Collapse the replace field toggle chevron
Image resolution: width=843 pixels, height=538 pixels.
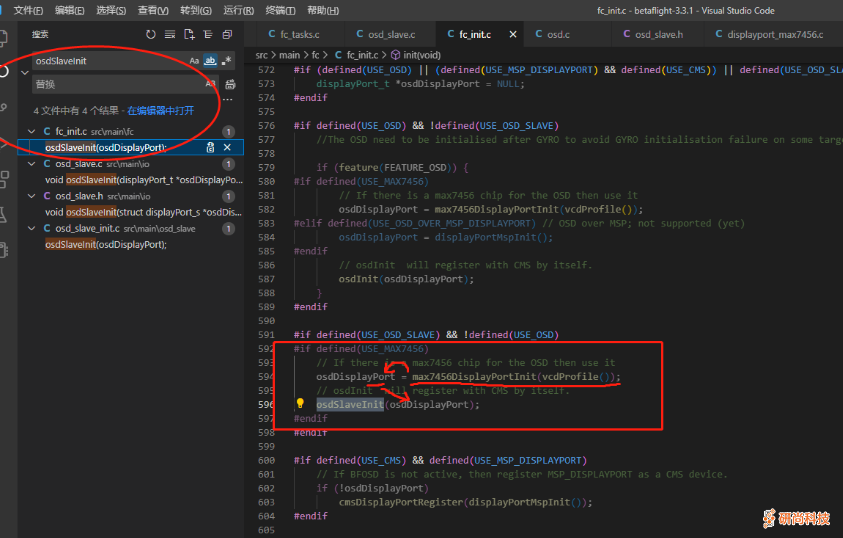(25, 72)
